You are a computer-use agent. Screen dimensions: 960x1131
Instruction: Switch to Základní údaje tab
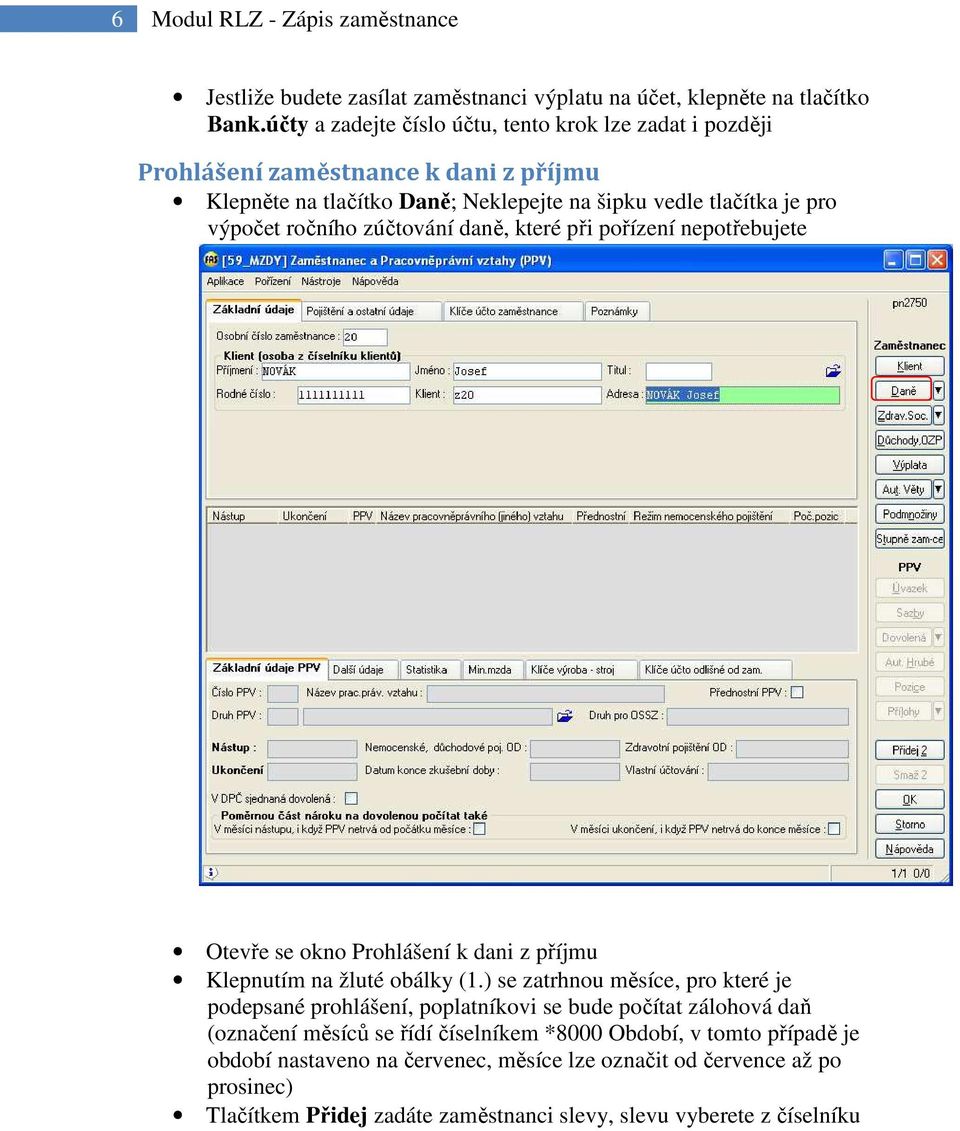point(253,309)
